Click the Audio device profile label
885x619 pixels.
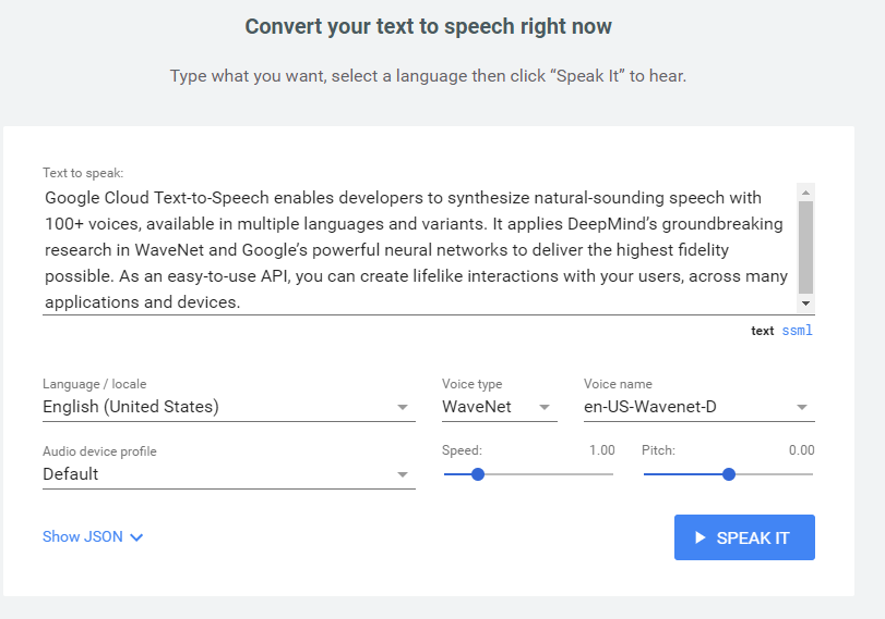click(x=99, y=451)
